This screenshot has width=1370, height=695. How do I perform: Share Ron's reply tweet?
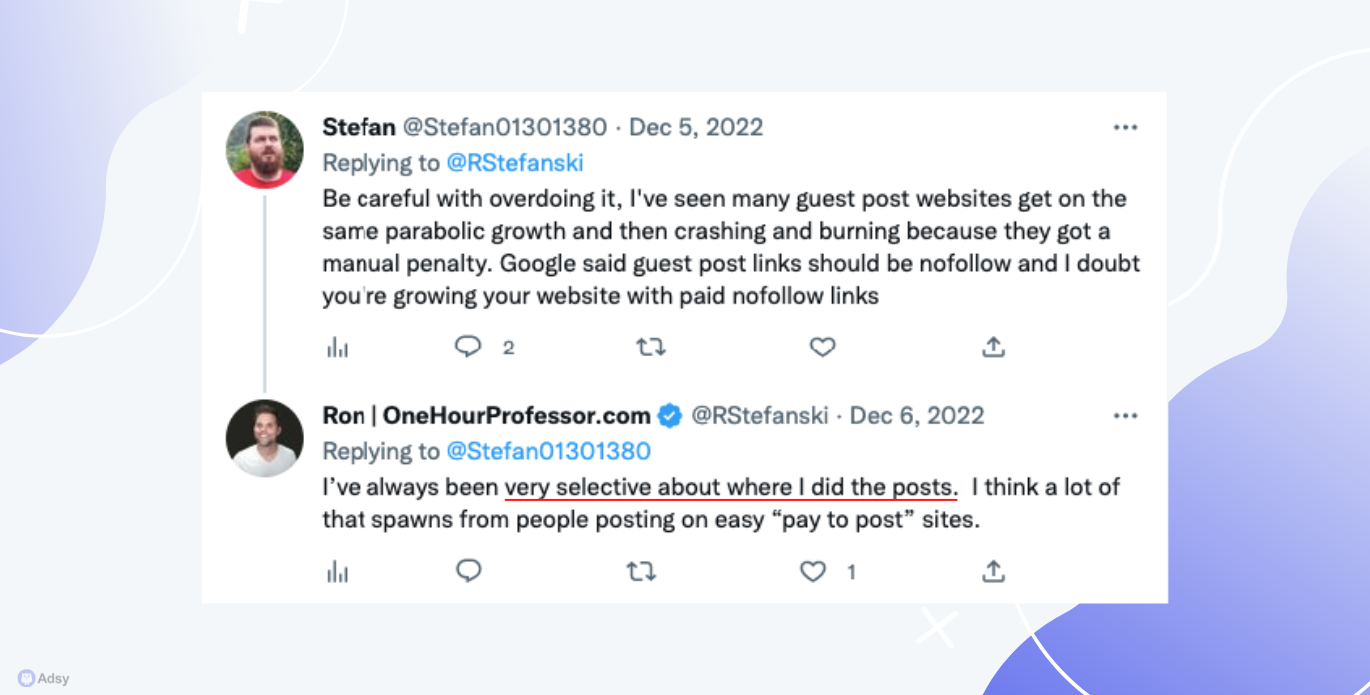coord(993,571)
